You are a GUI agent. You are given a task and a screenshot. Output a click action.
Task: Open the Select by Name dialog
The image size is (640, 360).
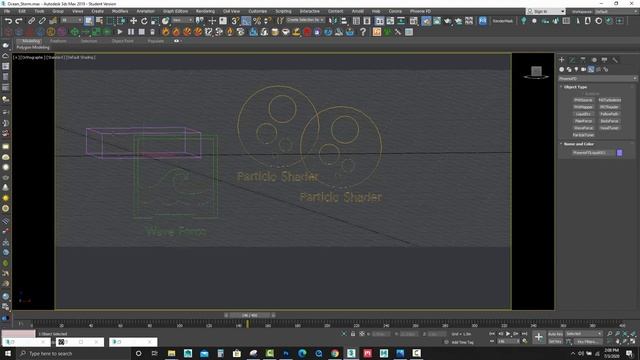pos(99,21)
